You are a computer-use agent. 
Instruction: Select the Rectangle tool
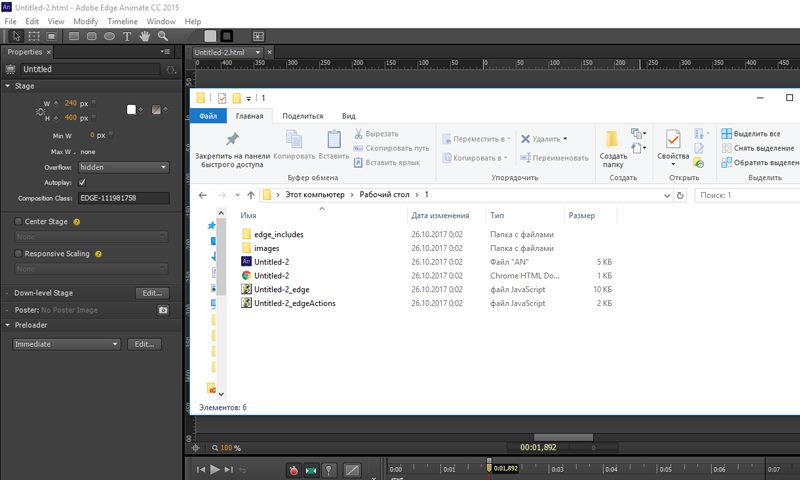pyautogui.click(x=74, y=36)
